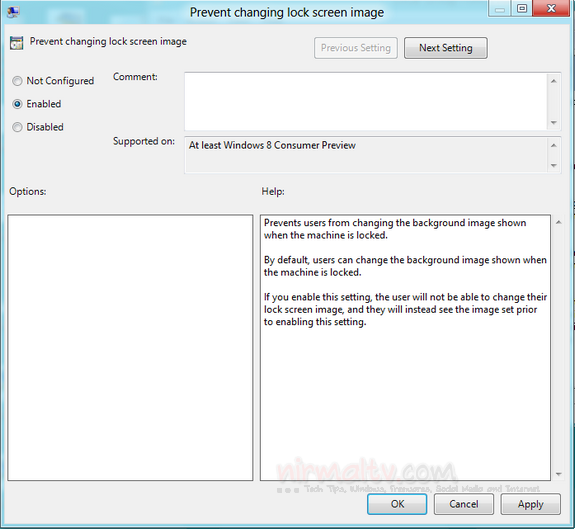Viewport: 575px width, 529px height.
Task: Select the Disabled radio button
Action: tap(17, 127)
